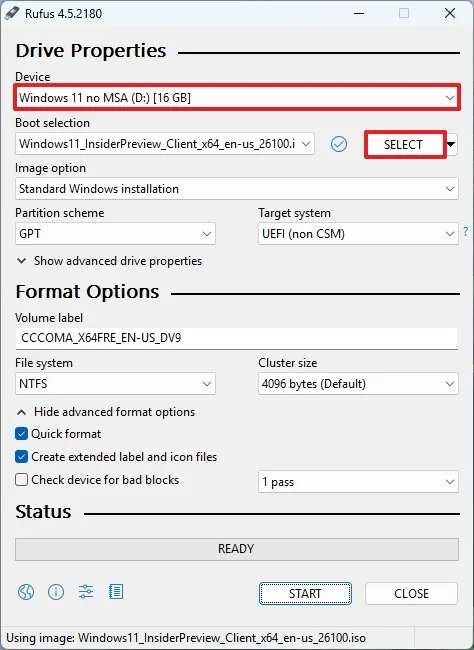Close the Rufus window with X

pos(450,13)
